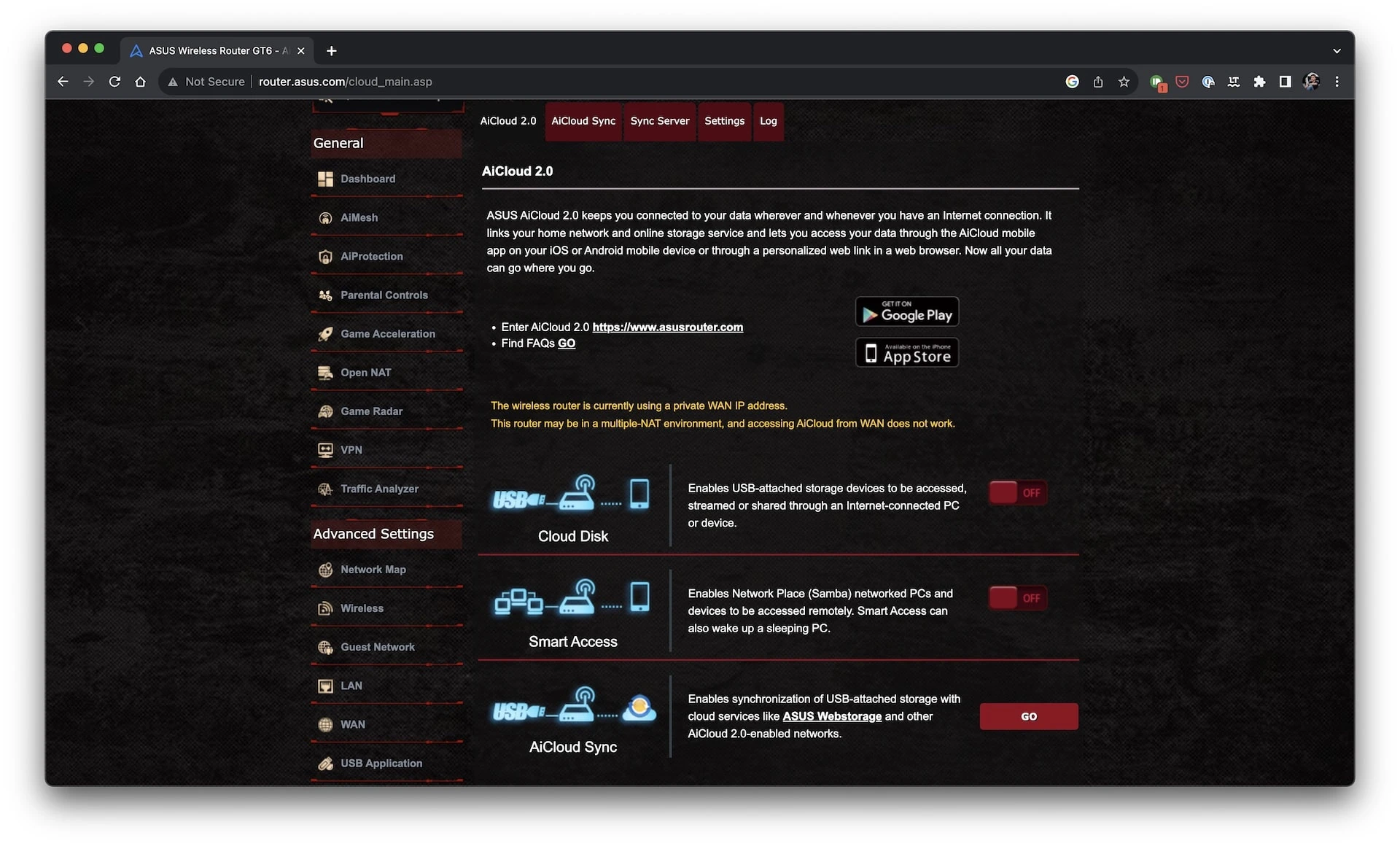Click the AiMesh sidebar icon
The height and width of the screenshot is (846, 1400).
click(325, 217)
